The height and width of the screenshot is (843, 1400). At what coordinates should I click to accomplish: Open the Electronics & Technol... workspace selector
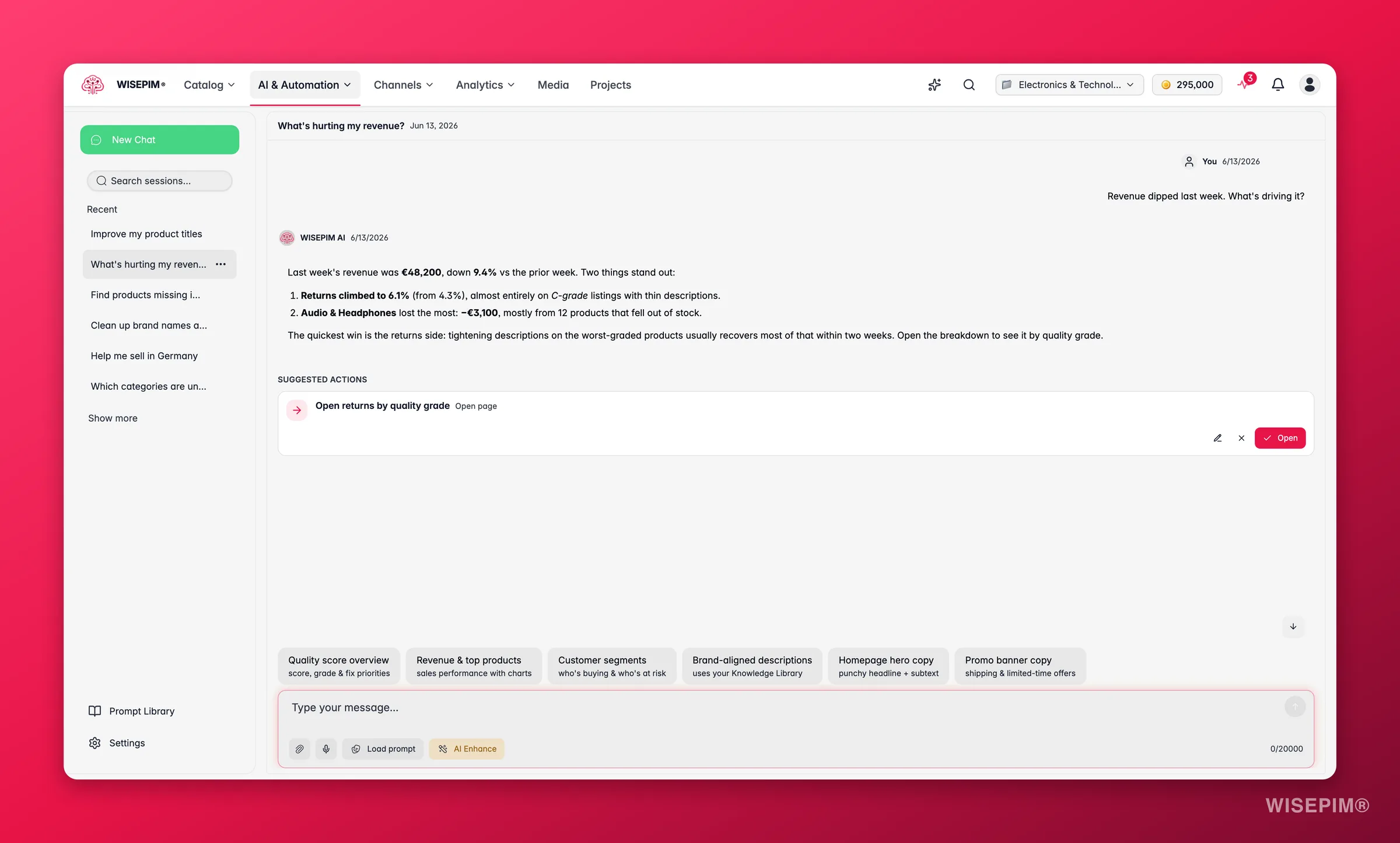[x=1069, y=85]
